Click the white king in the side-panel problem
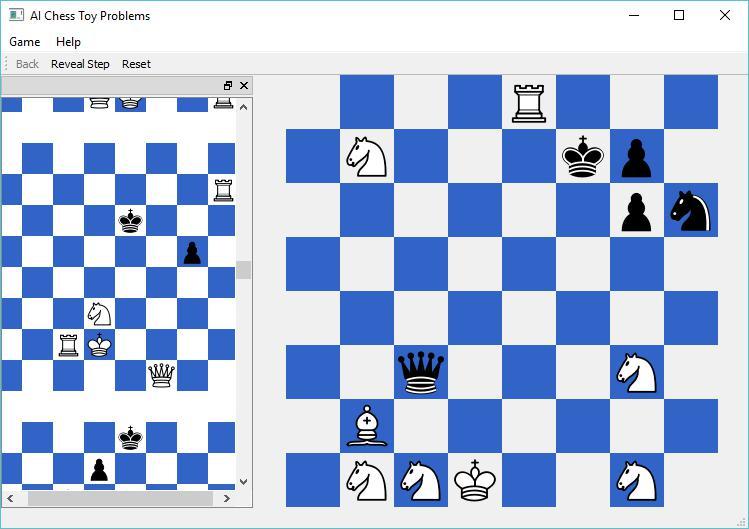 click(99, 345)
